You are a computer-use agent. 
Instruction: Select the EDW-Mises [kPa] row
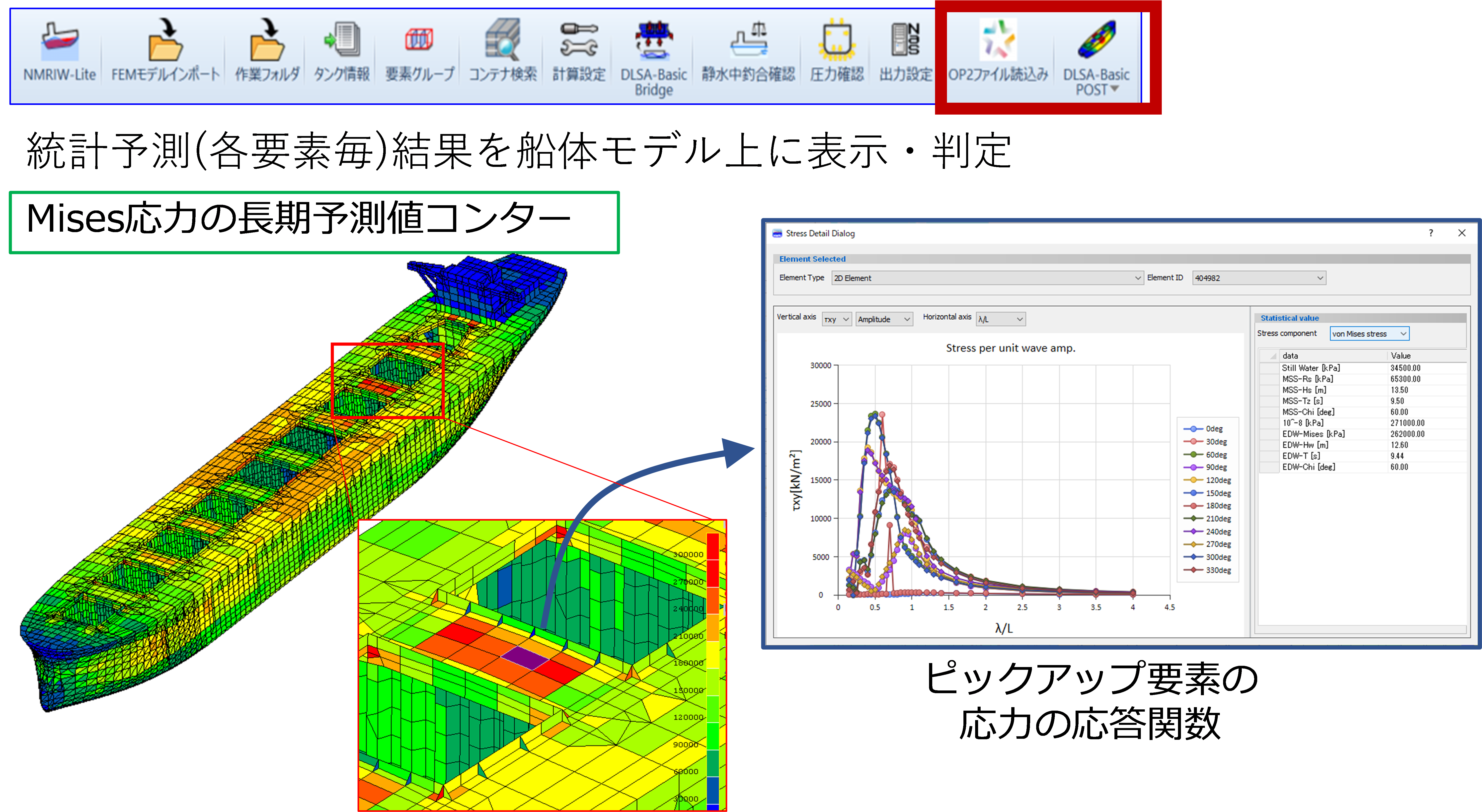pos(1363,434)
